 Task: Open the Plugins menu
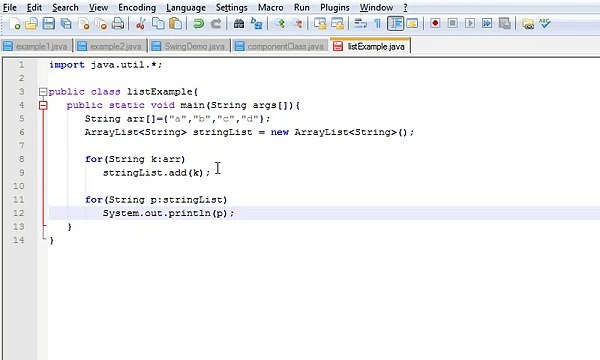(335, 7)
